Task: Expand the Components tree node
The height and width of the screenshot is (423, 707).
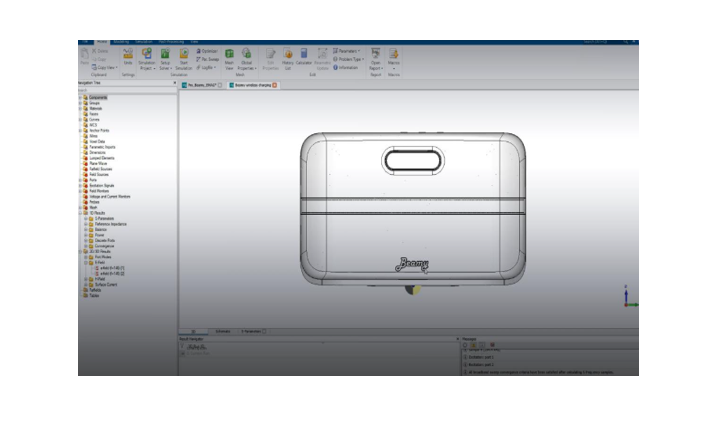Action: point(82,97)
